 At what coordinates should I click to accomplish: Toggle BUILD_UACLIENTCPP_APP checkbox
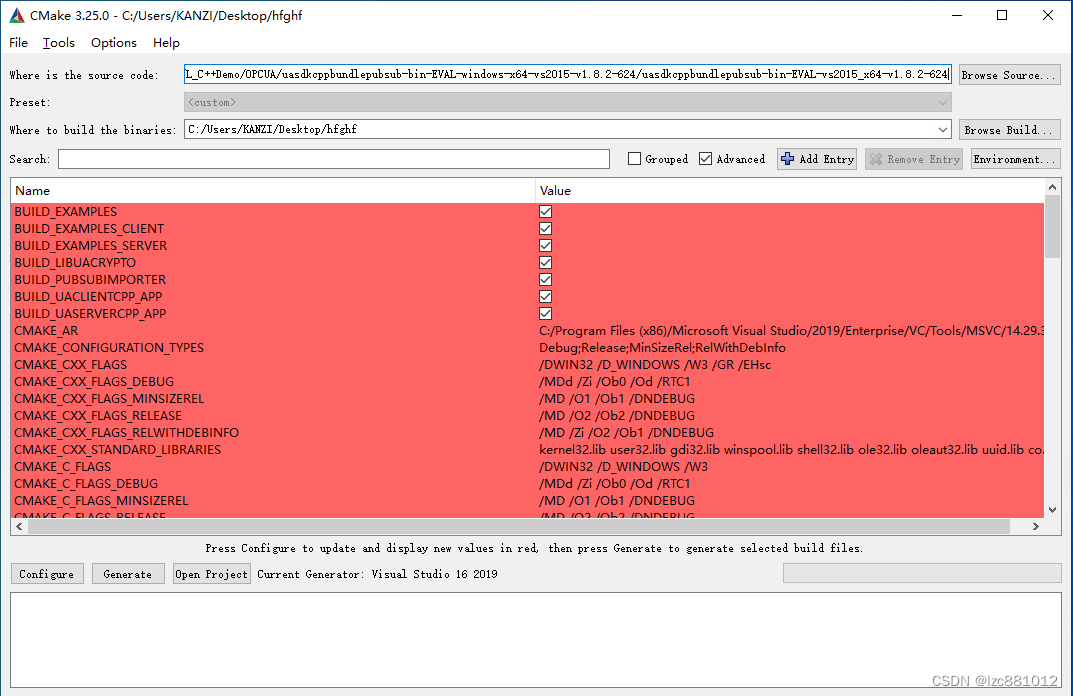point(545,296)
